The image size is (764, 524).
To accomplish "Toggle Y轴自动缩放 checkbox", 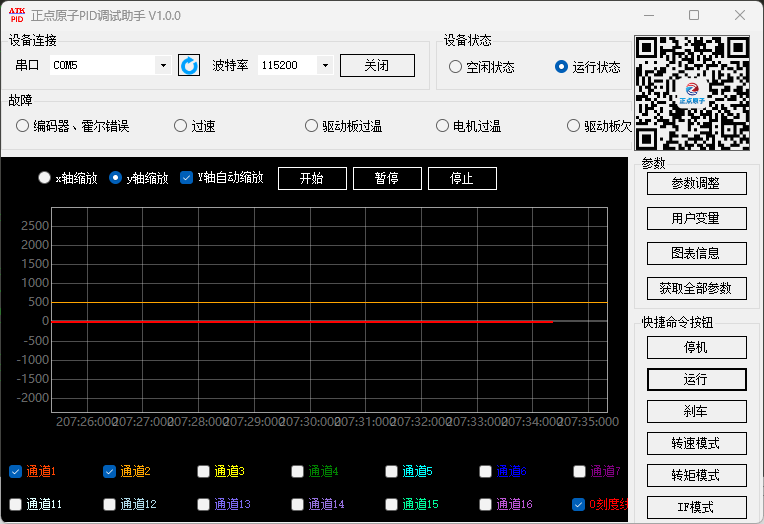I will point(187,178).
